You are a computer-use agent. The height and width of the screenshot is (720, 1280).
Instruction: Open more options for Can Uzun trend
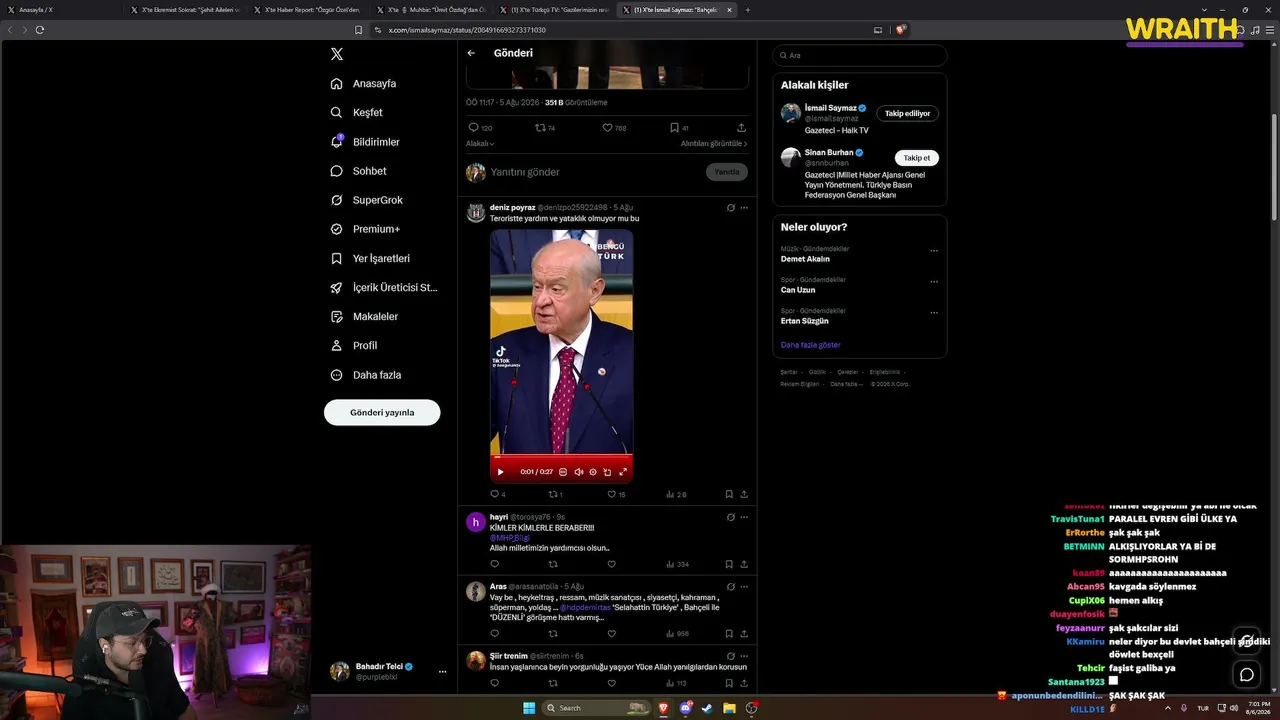click(934, 282)
